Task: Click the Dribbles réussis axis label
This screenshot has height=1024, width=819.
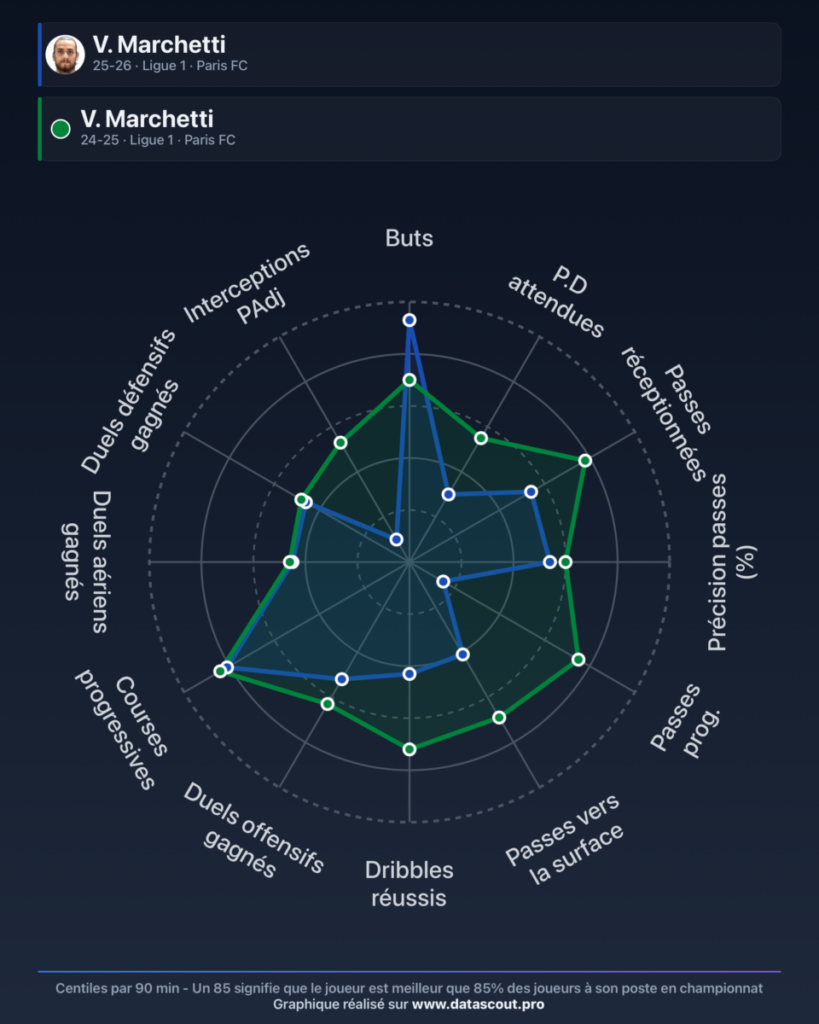Action: (x=410, y=884)
